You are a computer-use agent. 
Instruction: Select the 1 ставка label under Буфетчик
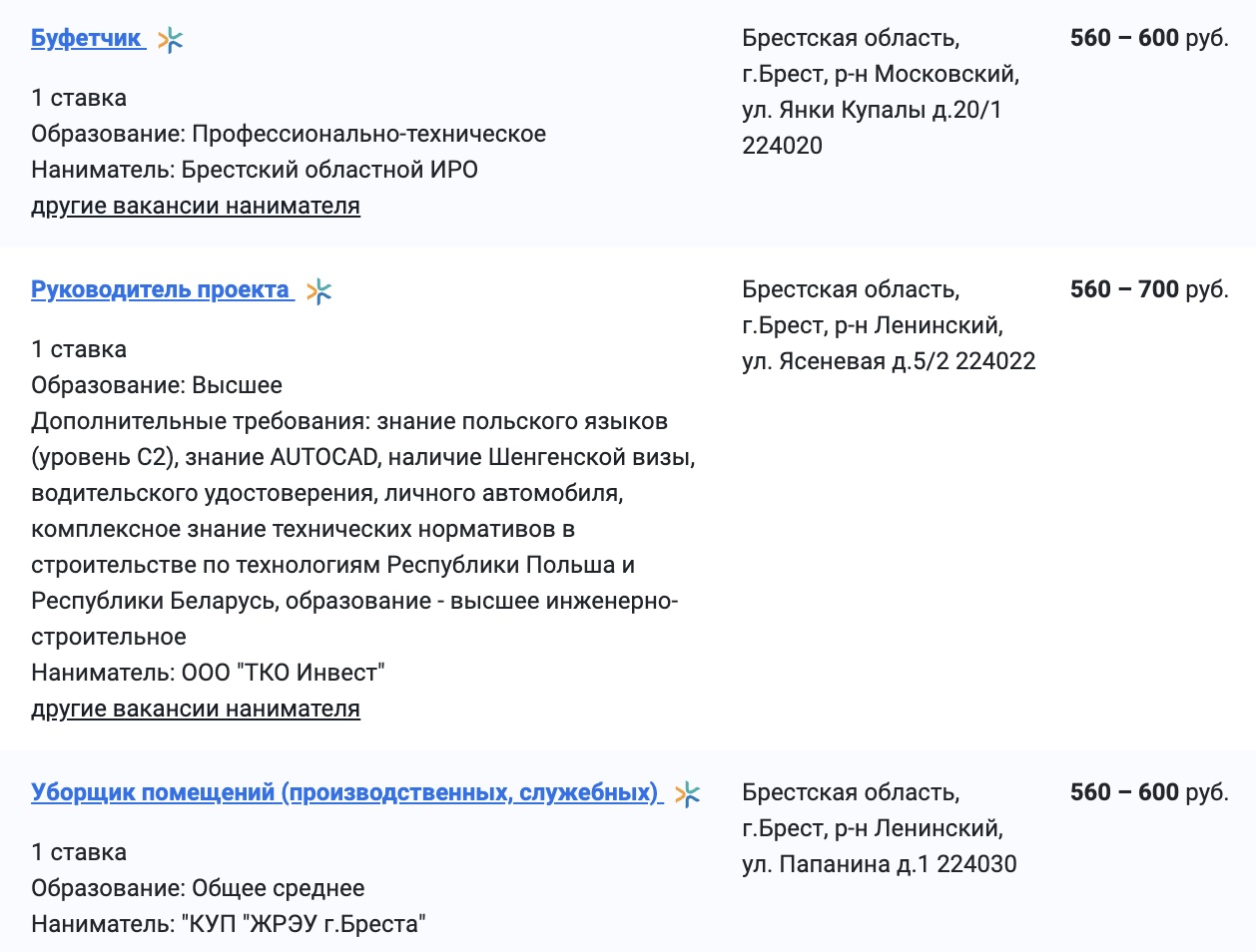(x=80, y=98)
